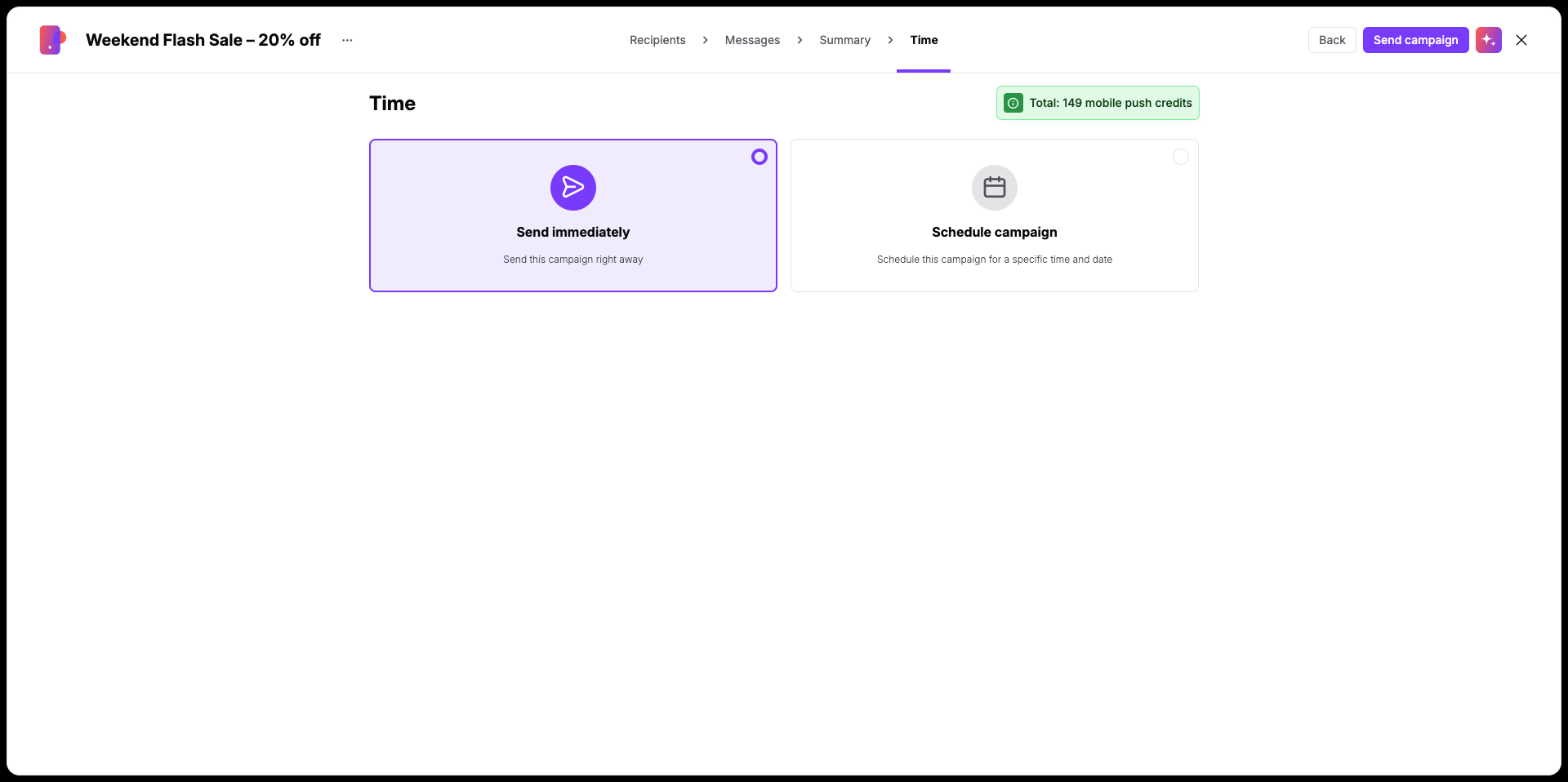The image size is (1568, 782).
Task: Go to the Recipients step
Action: pos(657,40)
